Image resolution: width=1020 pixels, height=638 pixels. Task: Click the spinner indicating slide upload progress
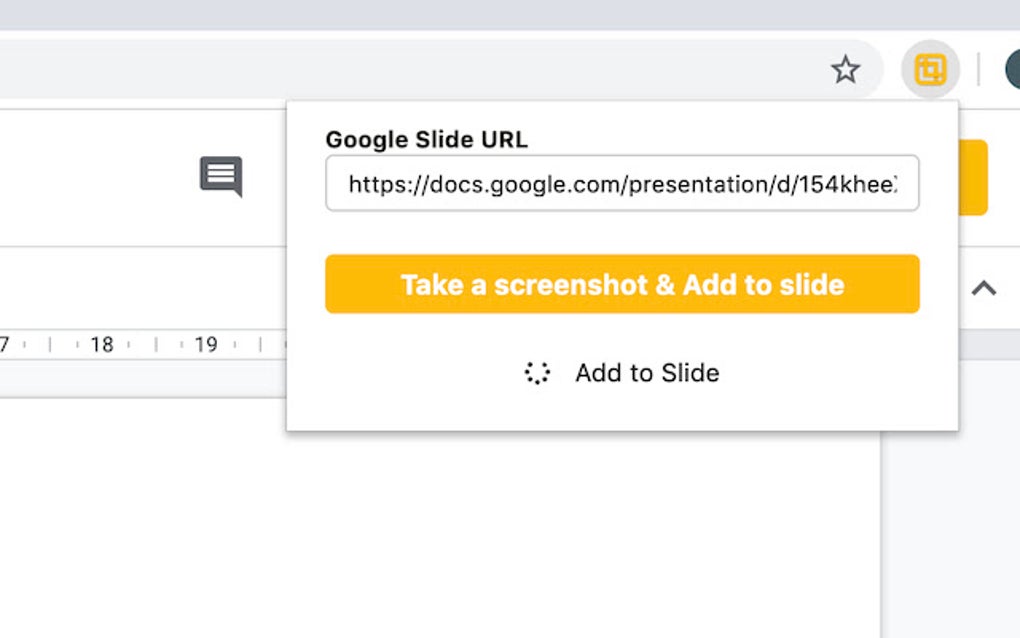537,372
